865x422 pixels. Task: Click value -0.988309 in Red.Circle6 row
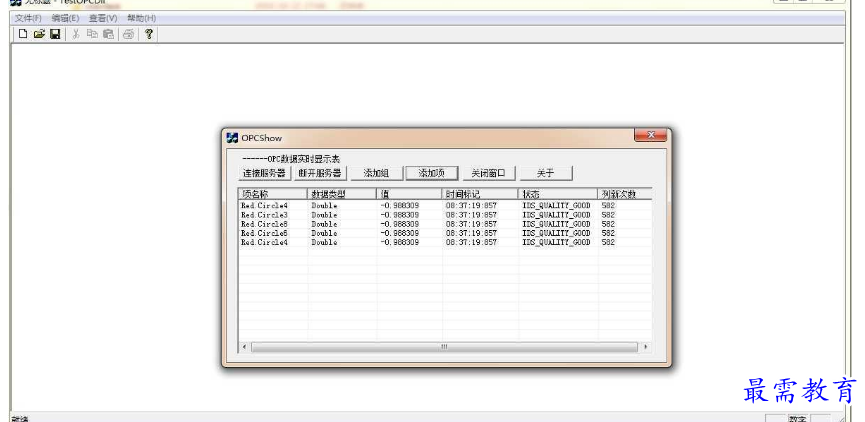[x=399, y=233]
